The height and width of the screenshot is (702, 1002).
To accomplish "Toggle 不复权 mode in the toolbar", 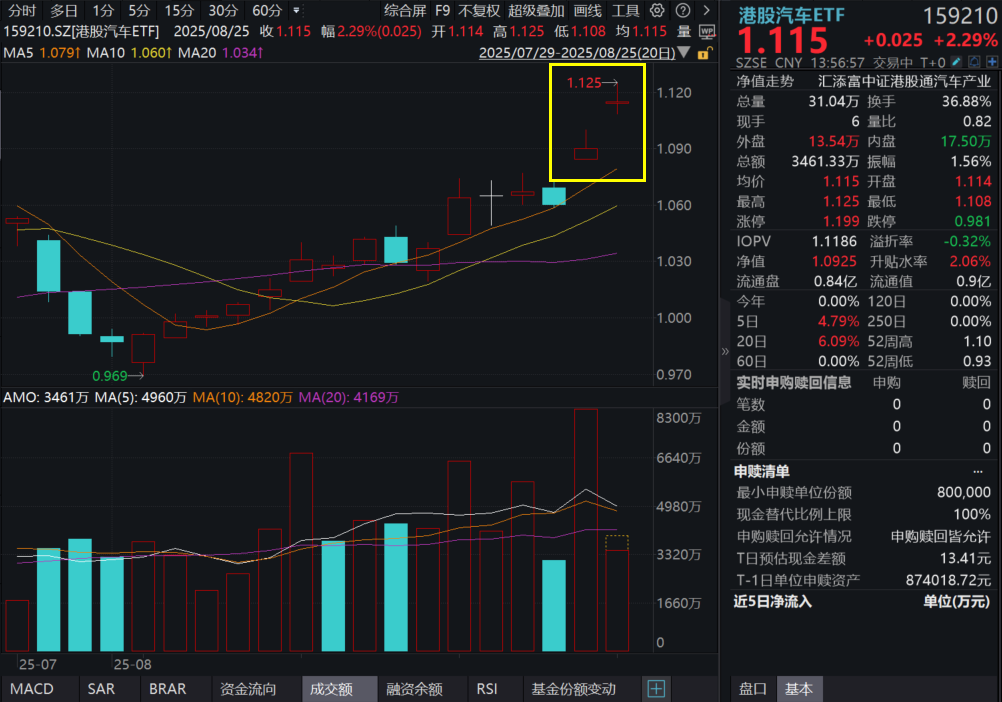I will (x=480, y=9).
